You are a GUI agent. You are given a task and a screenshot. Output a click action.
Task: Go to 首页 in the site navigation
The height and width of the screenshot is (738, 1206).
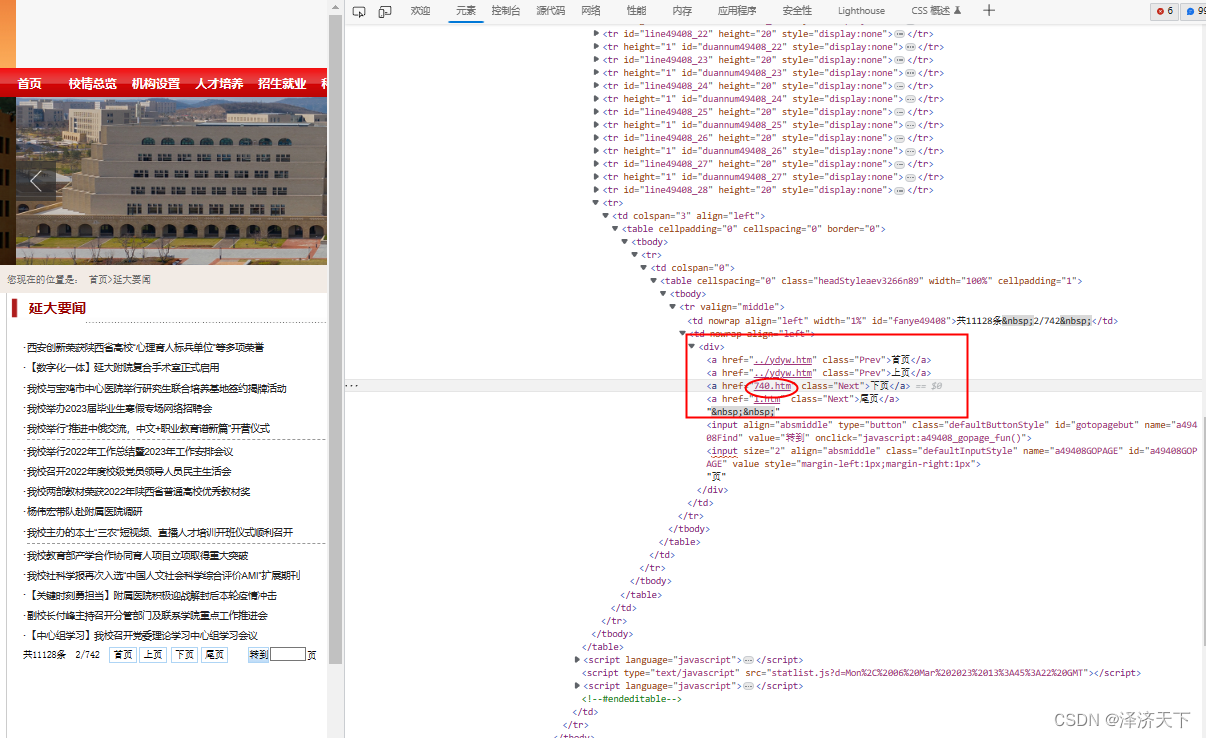coord(29,84)
